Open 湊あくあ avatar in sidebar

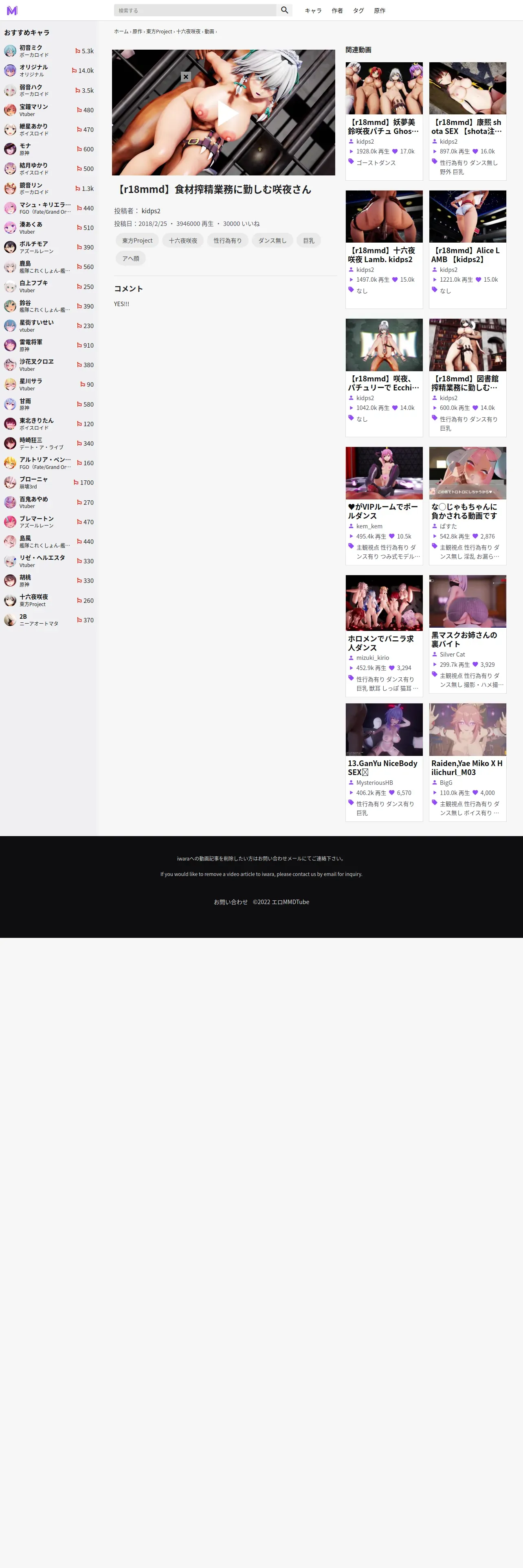(10, 228)
